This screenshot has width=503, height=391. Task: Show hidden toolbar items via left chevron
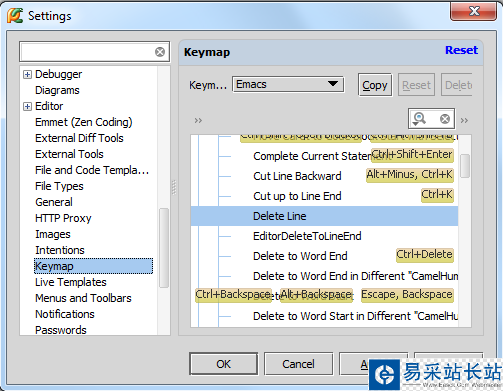pyautogui.click(x=198, y=120)
